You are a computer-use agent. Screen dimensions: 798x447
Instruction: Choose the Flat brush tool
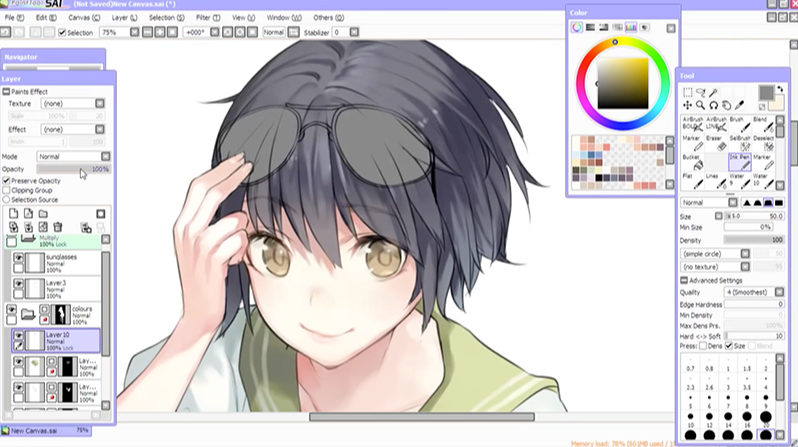click(x=692, y=181)
